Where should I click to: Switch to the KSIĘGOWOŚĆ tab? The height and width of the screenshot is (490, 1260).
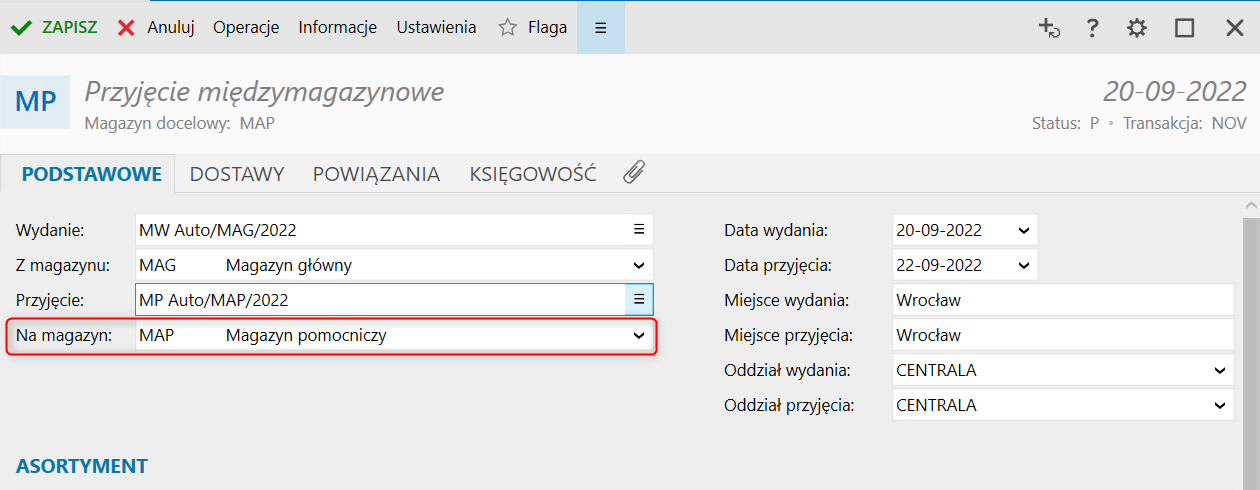533,174
